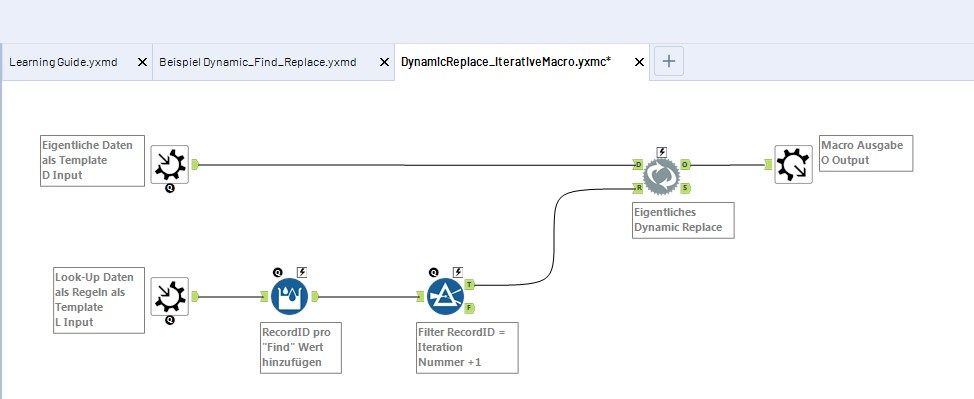Open a new workflow tab with plus
The image size is (974, 399).
point(669,62)
